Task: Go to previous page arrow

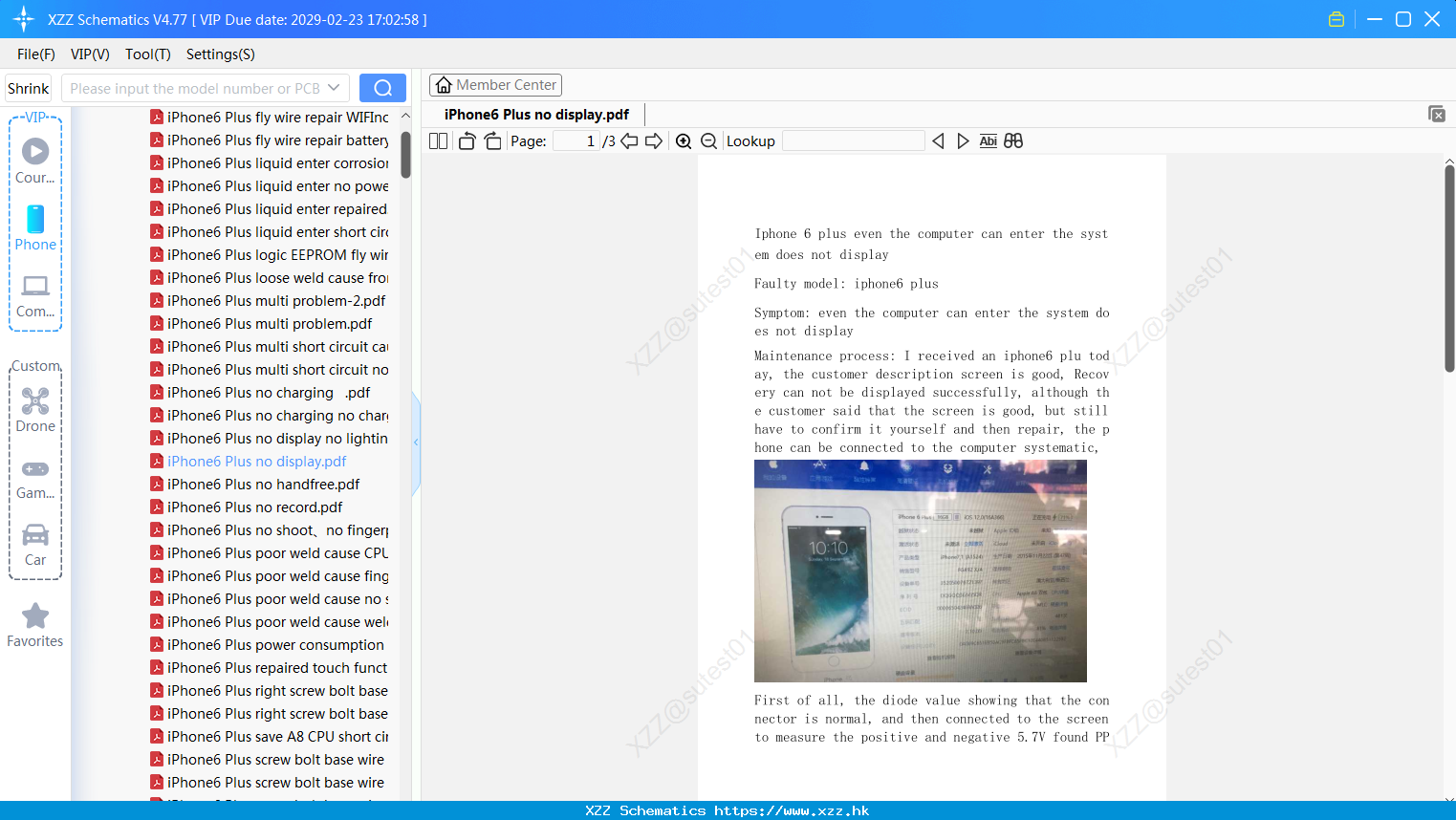Action: pyautogui.click(x=629, y=141)
